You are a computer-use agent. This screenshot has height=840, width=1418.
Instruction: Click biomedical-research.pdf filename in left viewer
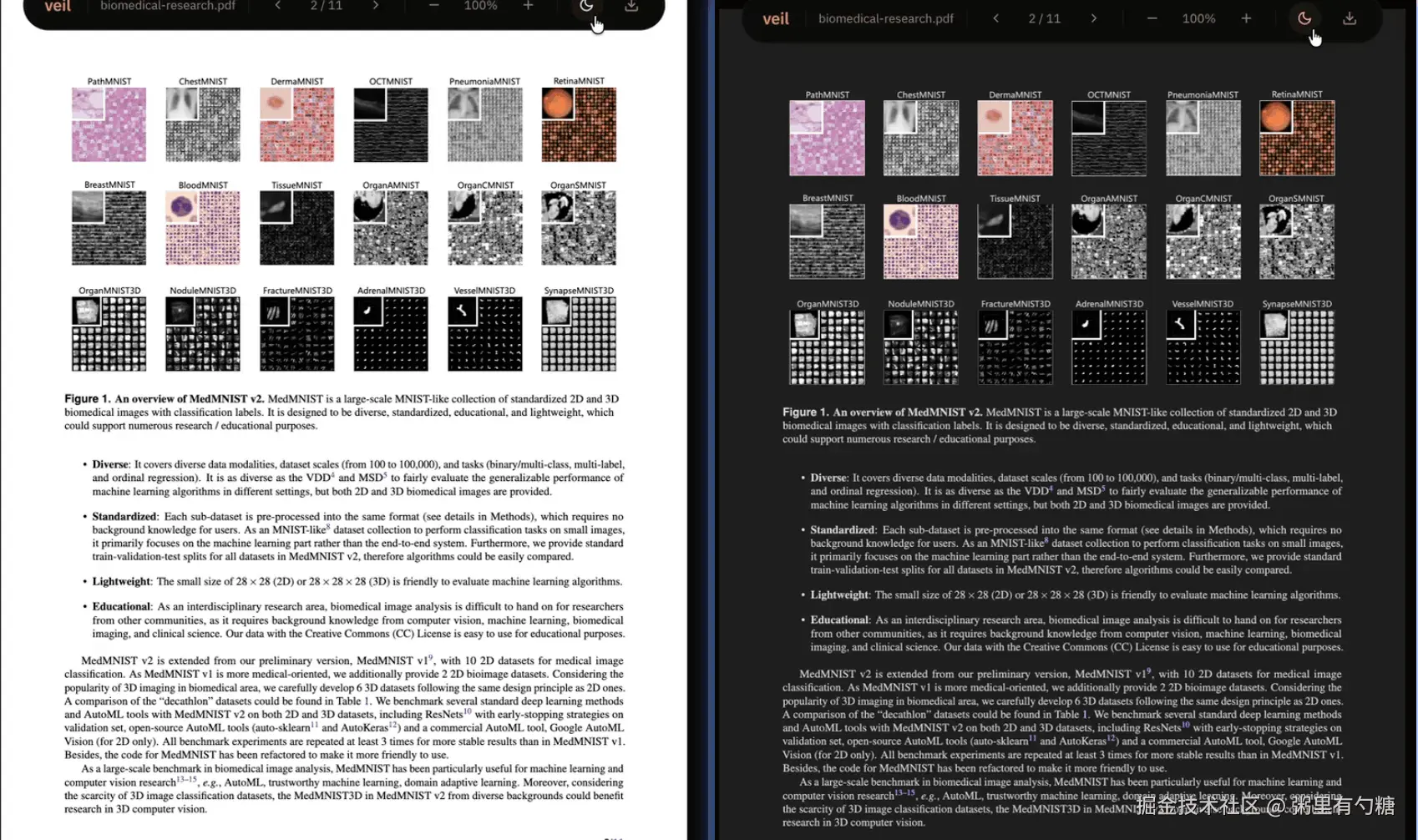(168, 6)
